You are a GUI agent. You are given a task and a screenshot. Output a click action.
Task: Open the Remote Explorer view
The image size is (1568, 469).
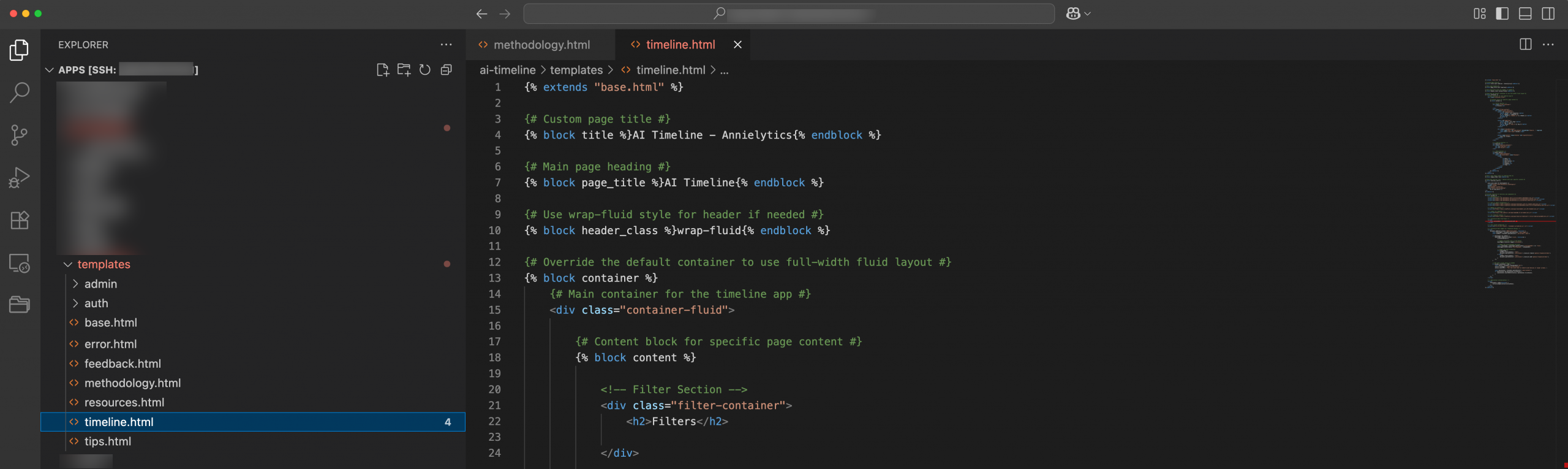click(20, 263)
